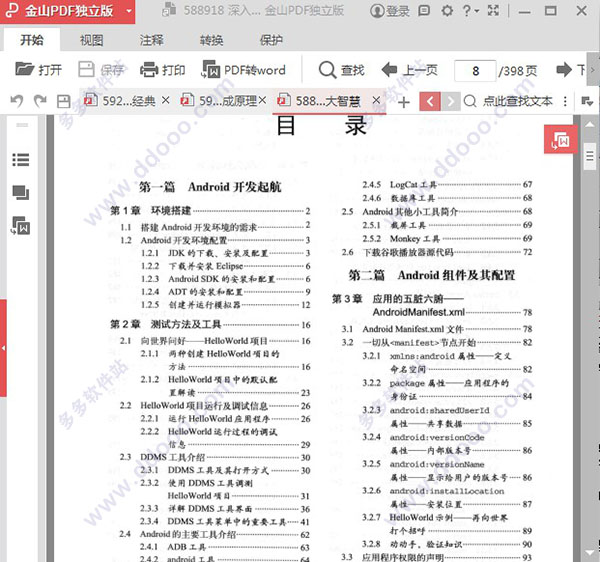The height and width of the screenshot is (562, 600).
Task: Expand the ribbon overflow chevron at right
Action: click(593, 70)
